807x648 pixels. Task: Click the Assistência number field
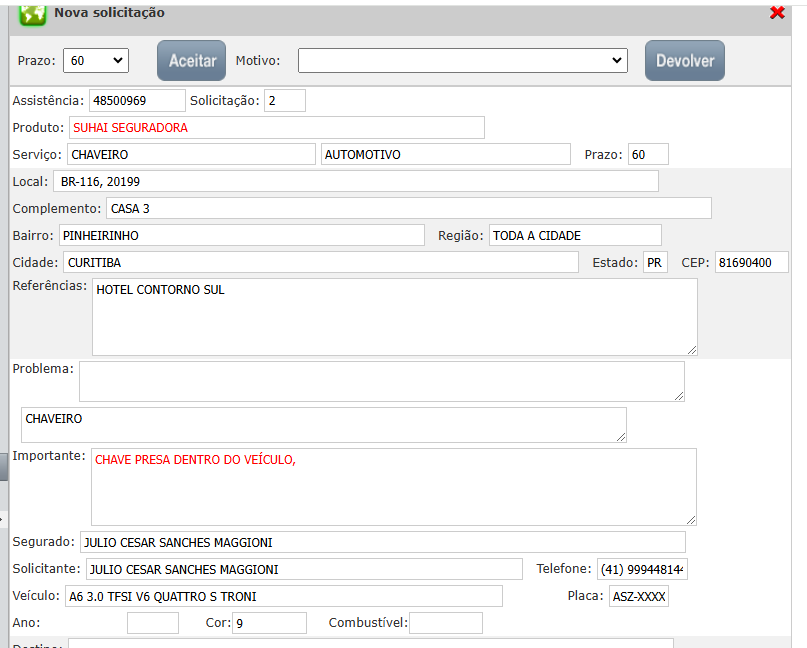(x=137, y=100)
